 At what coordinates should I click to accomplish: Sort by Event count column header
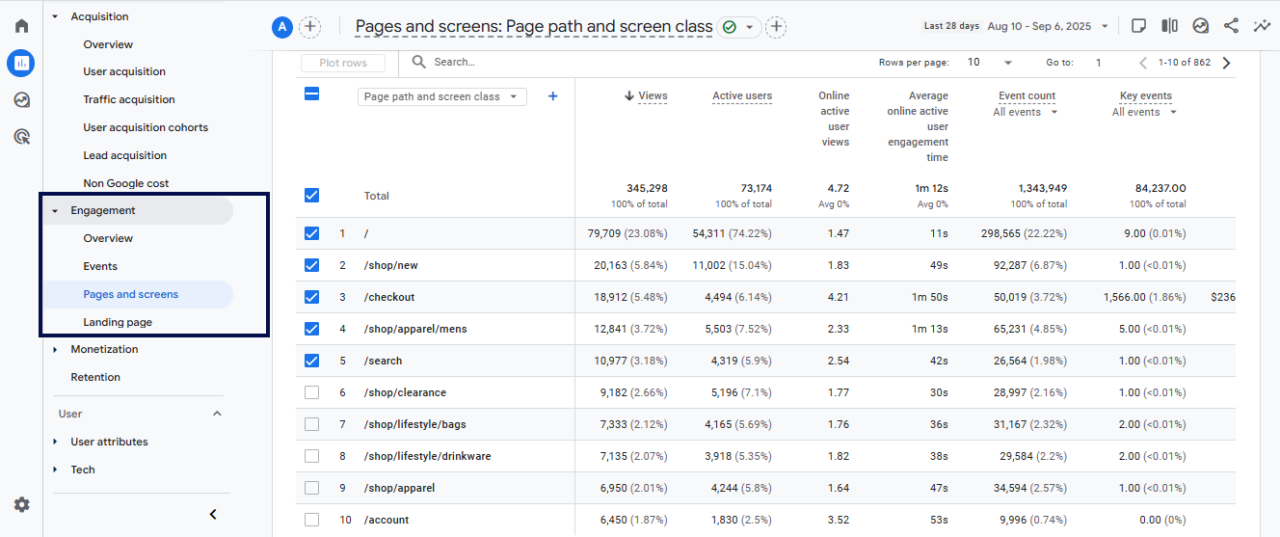(1027, 96)
